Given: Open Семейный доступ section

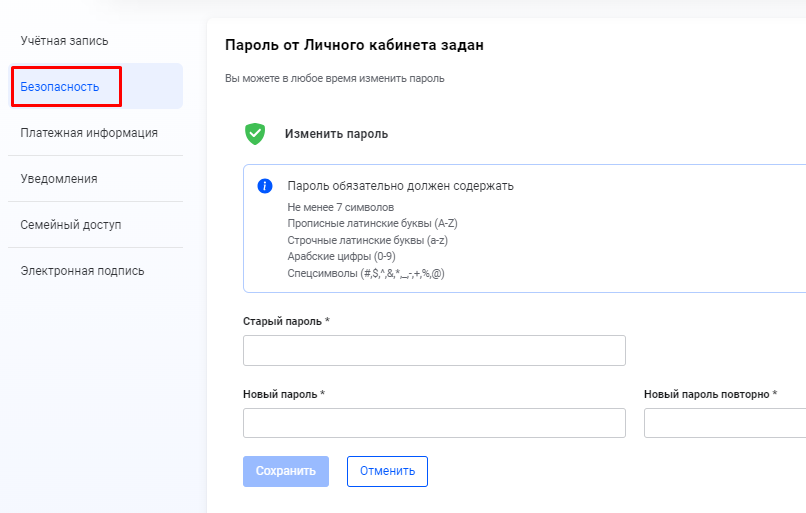Looking at the screenshot, I should [x=71, y=225].
